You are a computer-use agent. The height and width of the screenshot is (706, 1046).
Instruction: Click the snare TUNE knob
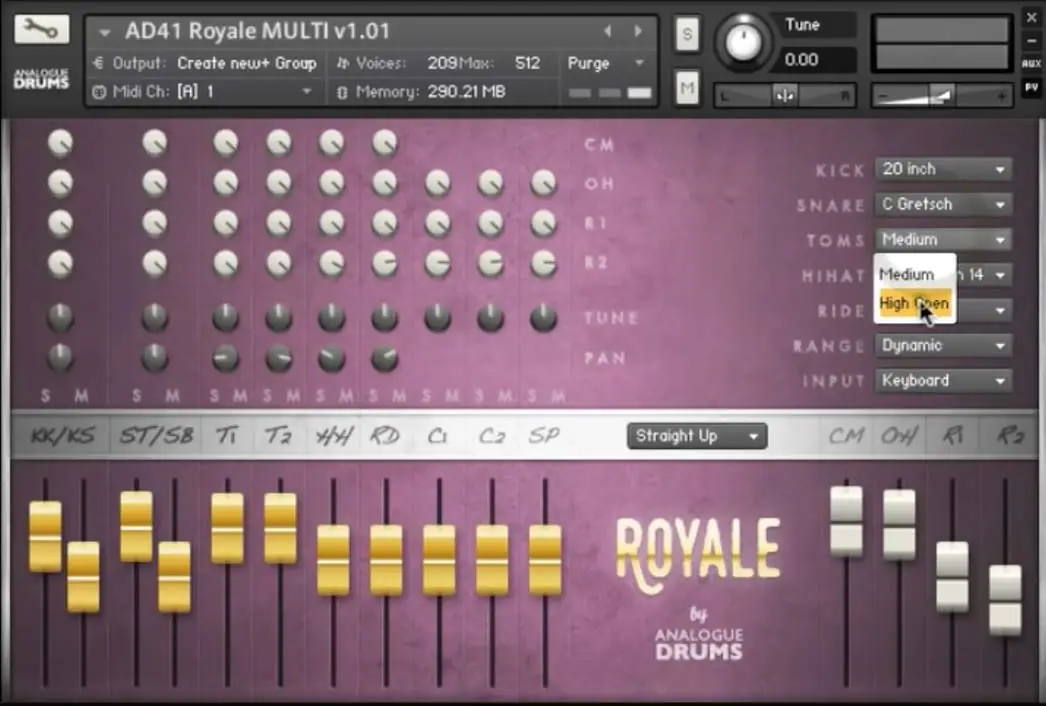(155, 318)
